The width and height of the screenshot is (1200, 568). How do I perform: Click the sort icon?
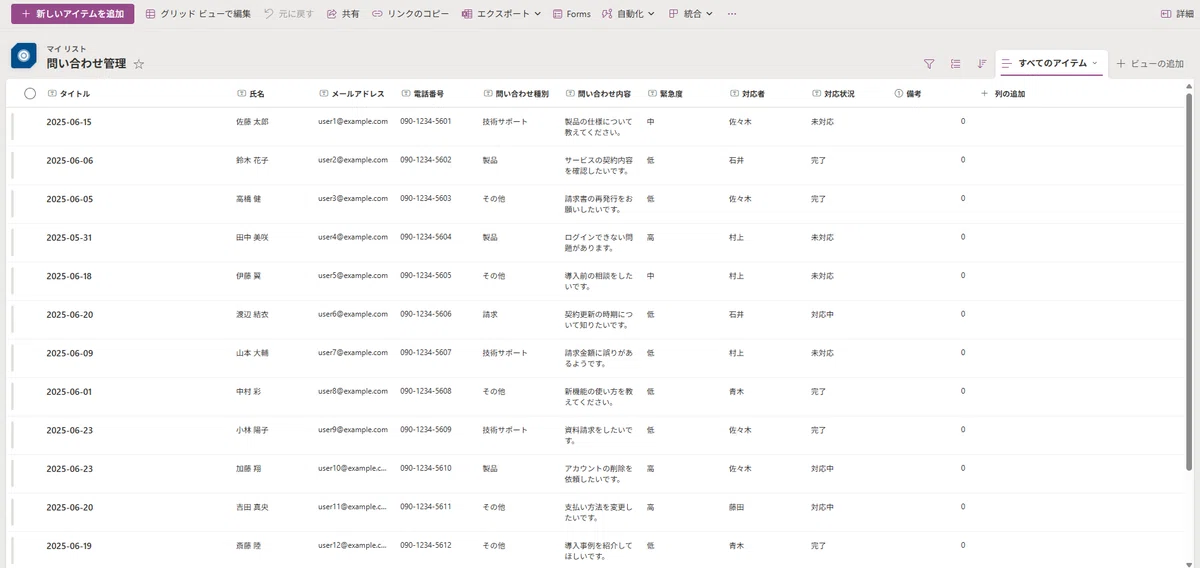click(982, 63)
